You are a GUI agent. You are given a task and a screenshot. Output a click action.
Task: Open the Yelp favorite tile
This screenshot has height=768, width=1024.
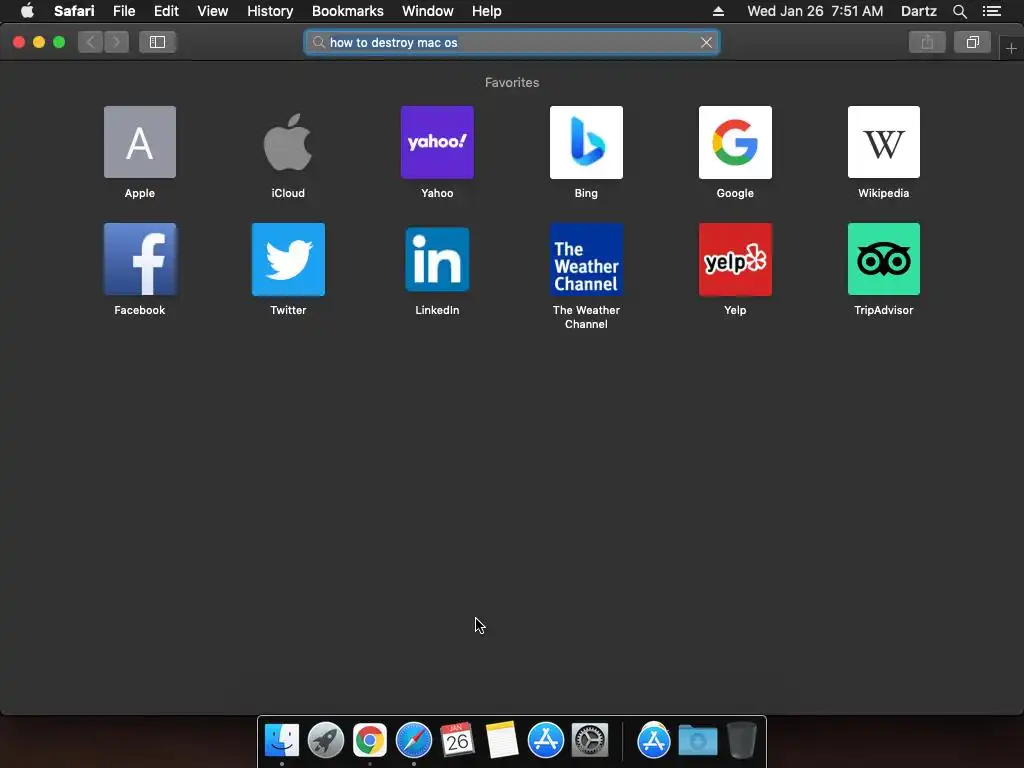point(735,259)
